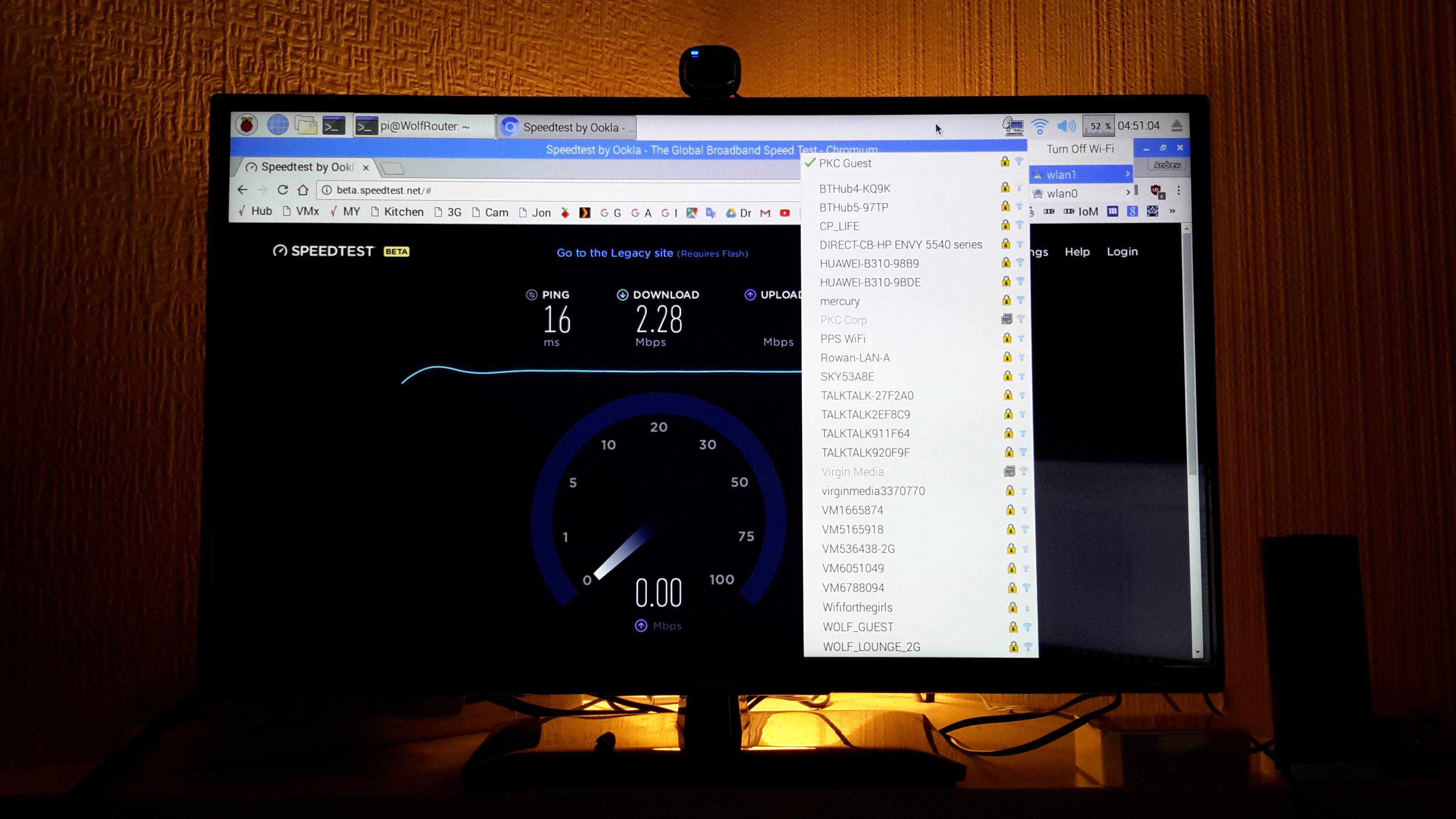Go back in Chromium
The height and width of the screenshot is (819, 1456).
(243, 190)
